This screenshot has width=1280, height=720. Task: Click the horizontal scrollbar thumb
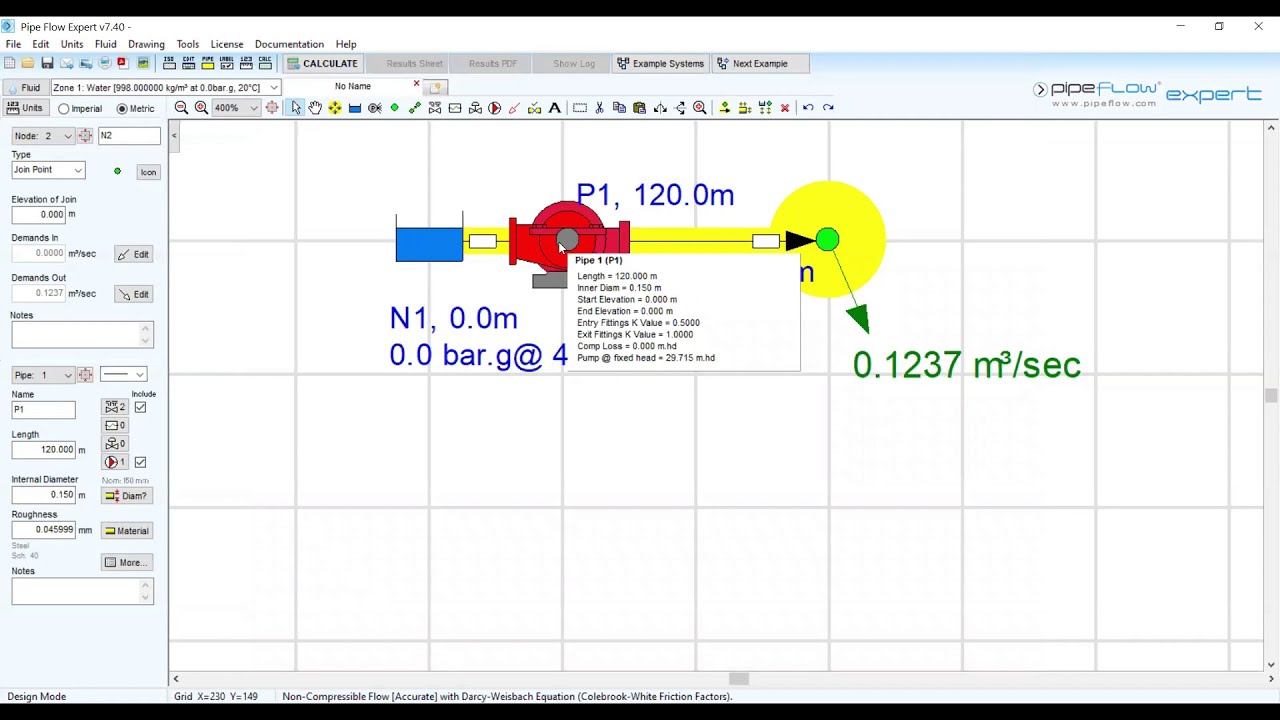pyautogui.click(x=739, y=680)
